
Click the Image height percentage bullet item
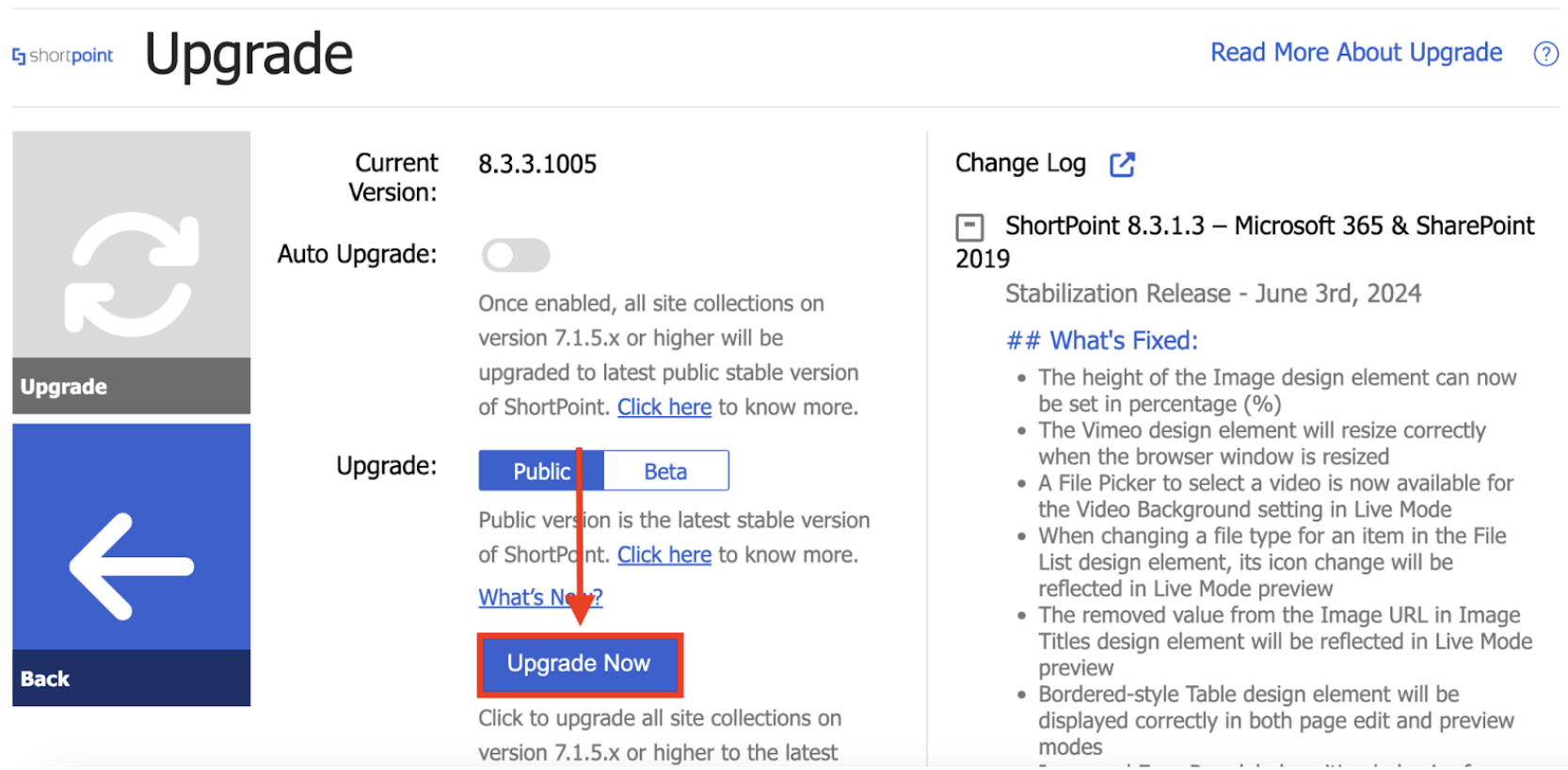click(1277, 391)
